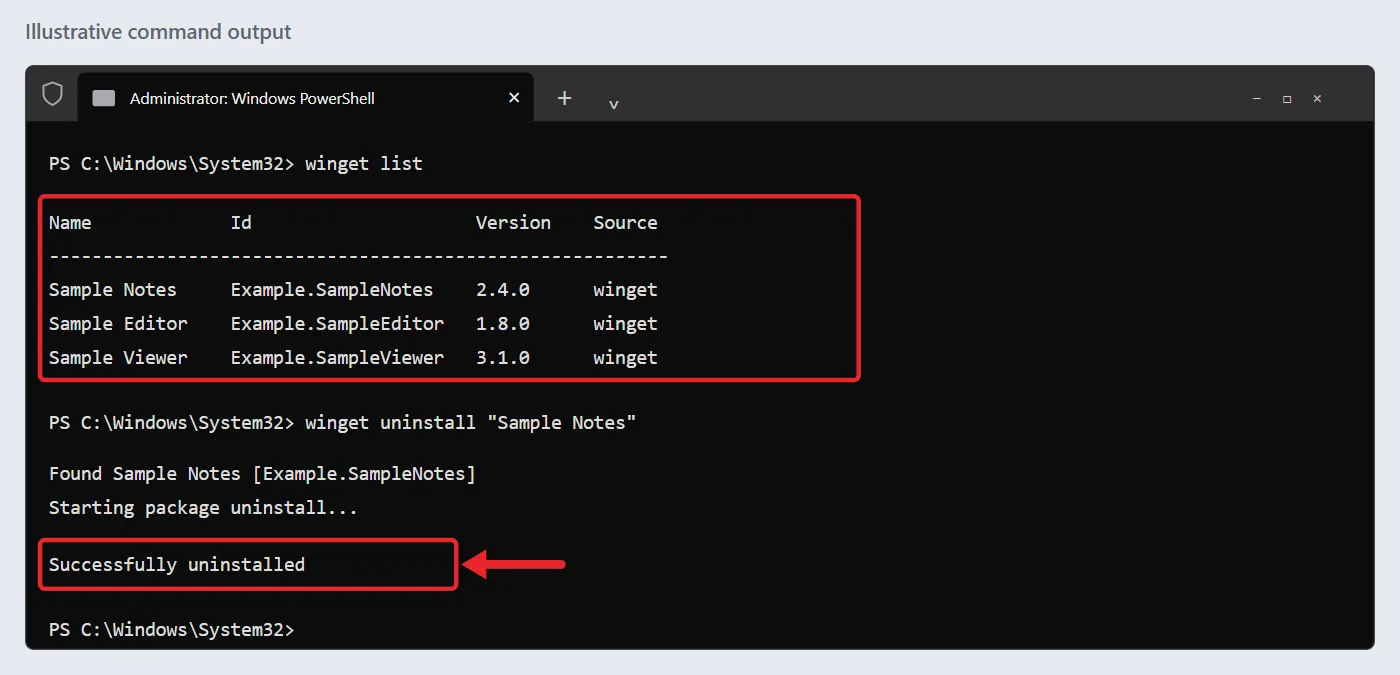The height and width of the screenshot is (675, 1400).
Task: Open a new tab with plus button
Action: 564,98
